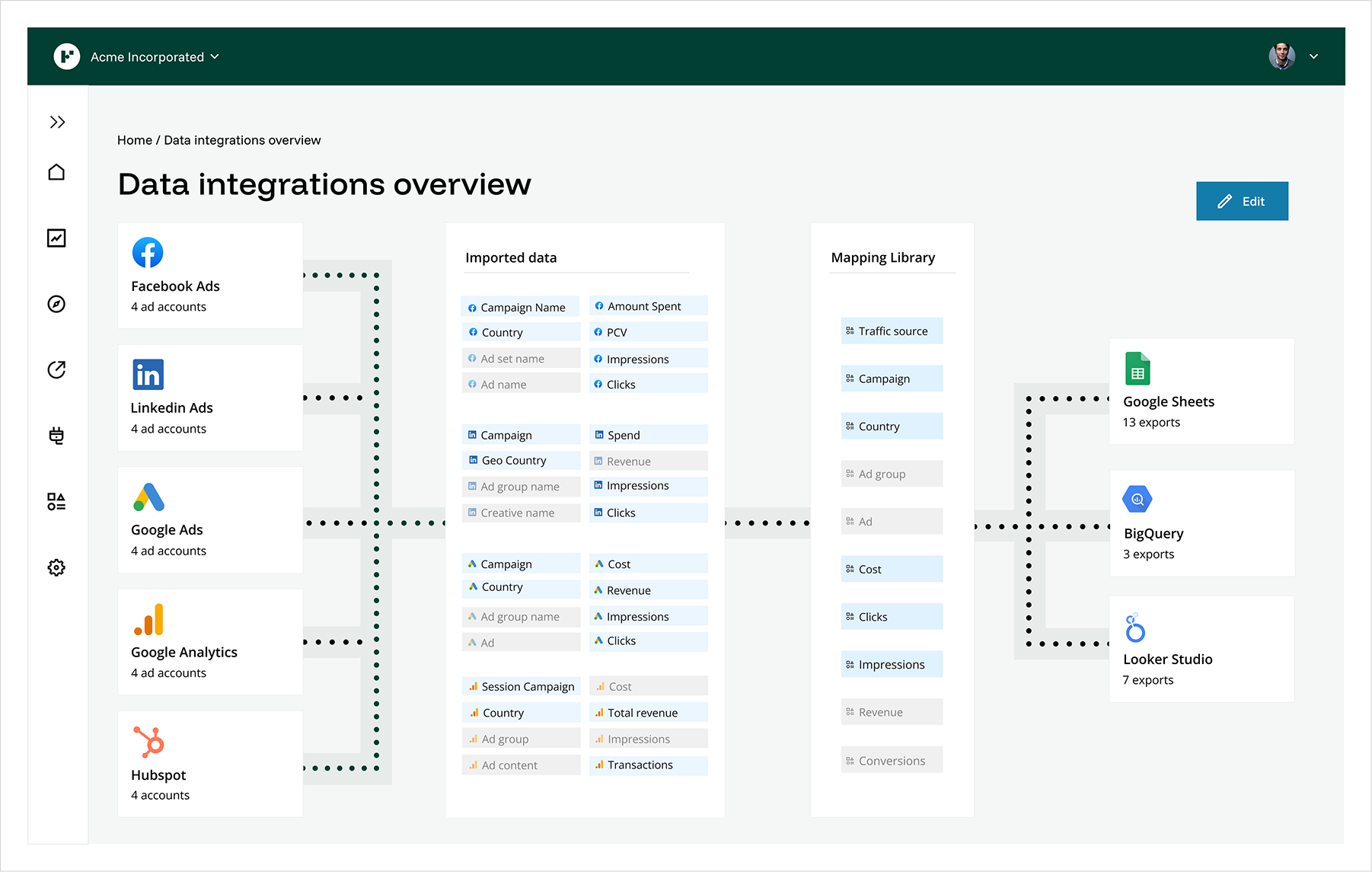Viewport: 1372px width, 872px height.
Task: Click the plug-shaped integrations icon in sidebar
Action: (56, 436)
